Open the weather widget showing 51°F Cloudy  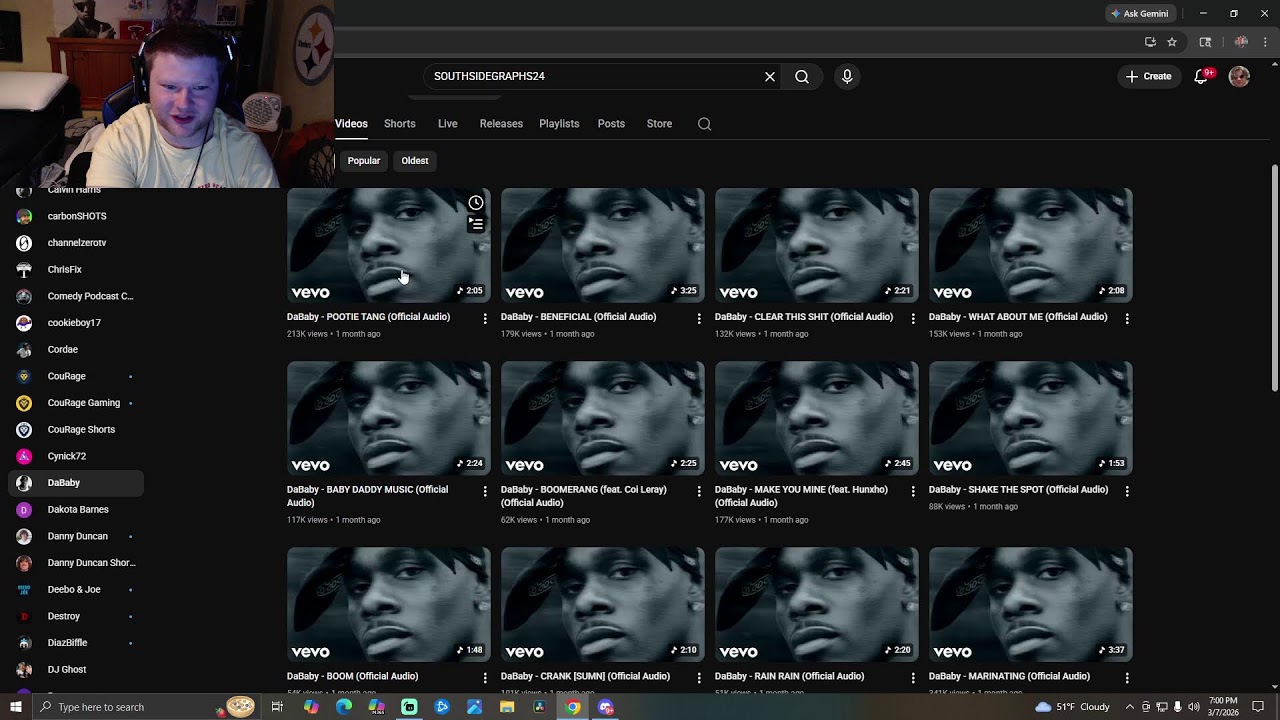tap(1072, 707)
